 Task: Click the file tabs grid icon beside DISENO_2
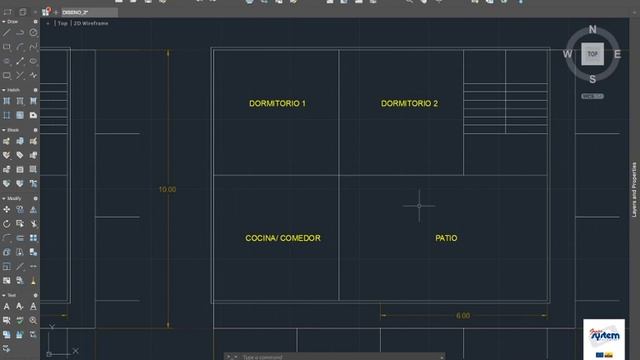tap(45, 12)
